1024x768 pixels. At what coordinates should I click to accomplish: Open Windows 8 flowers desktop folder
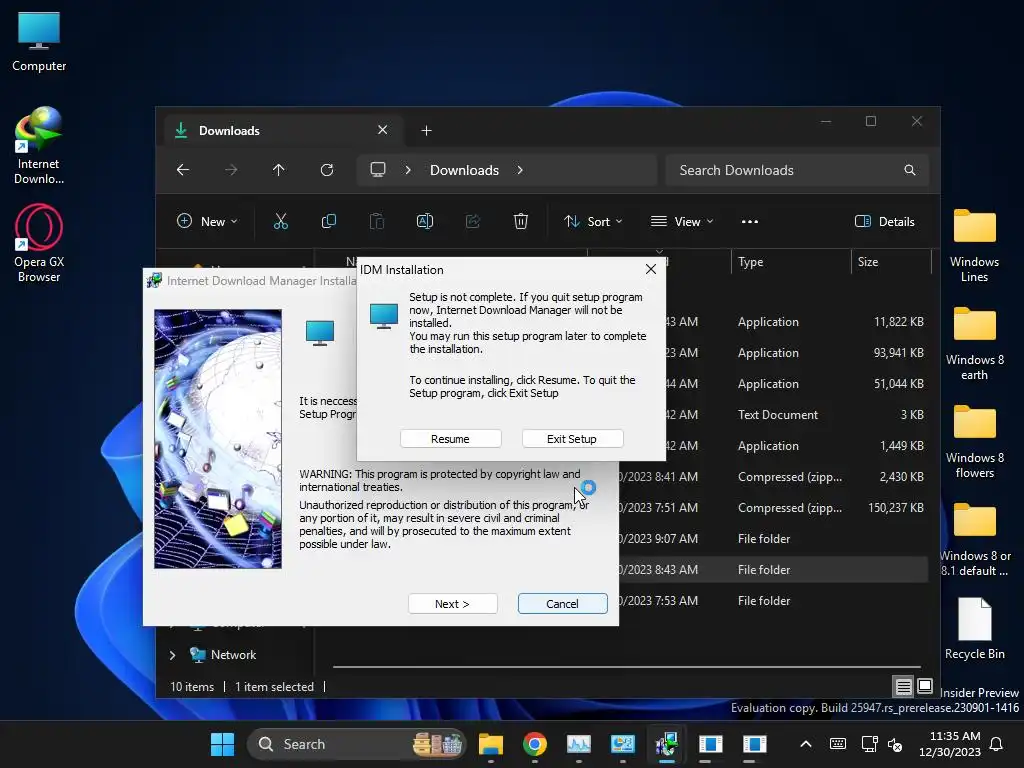974,441
